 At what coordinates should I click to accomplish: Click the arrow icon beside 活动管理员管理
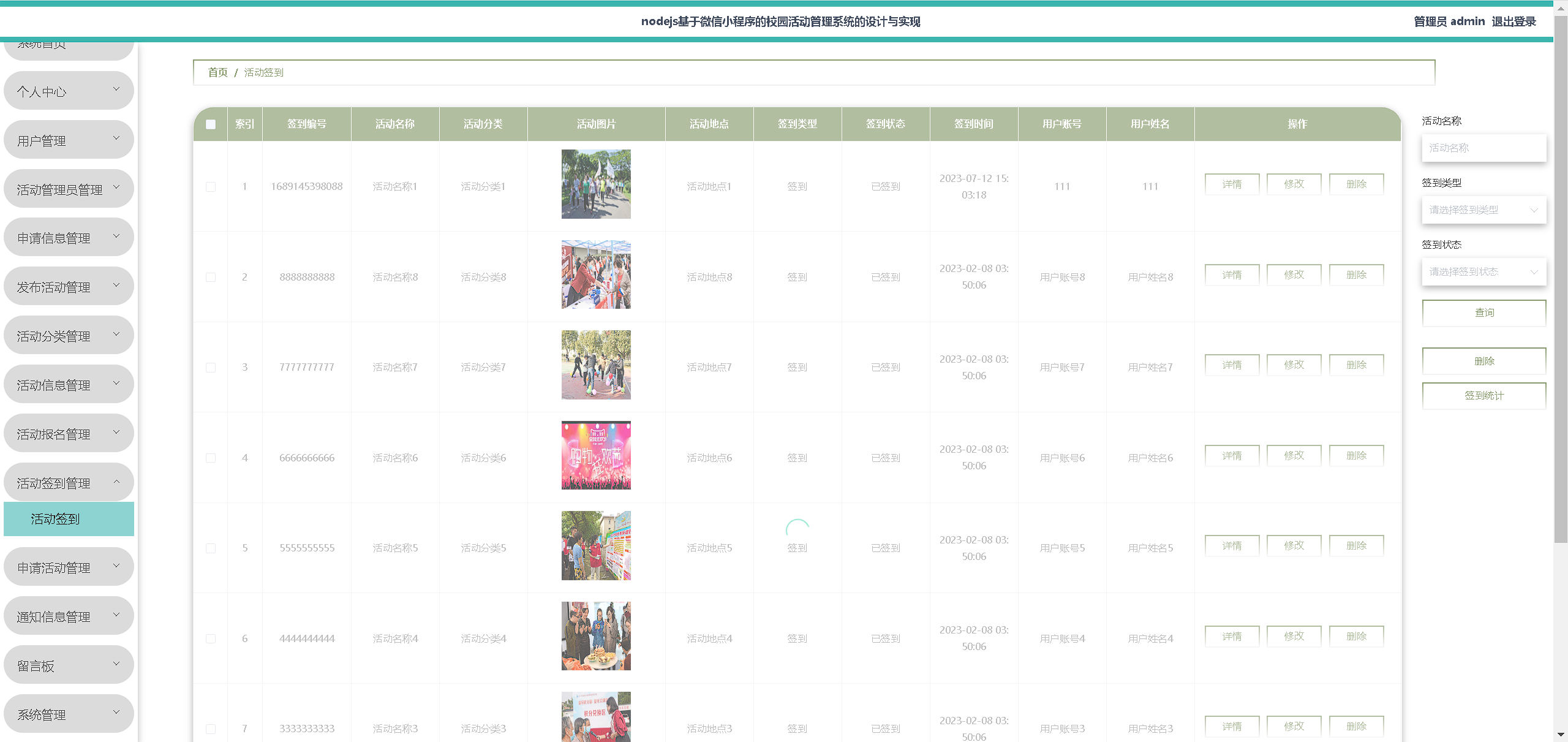point(116,187)
